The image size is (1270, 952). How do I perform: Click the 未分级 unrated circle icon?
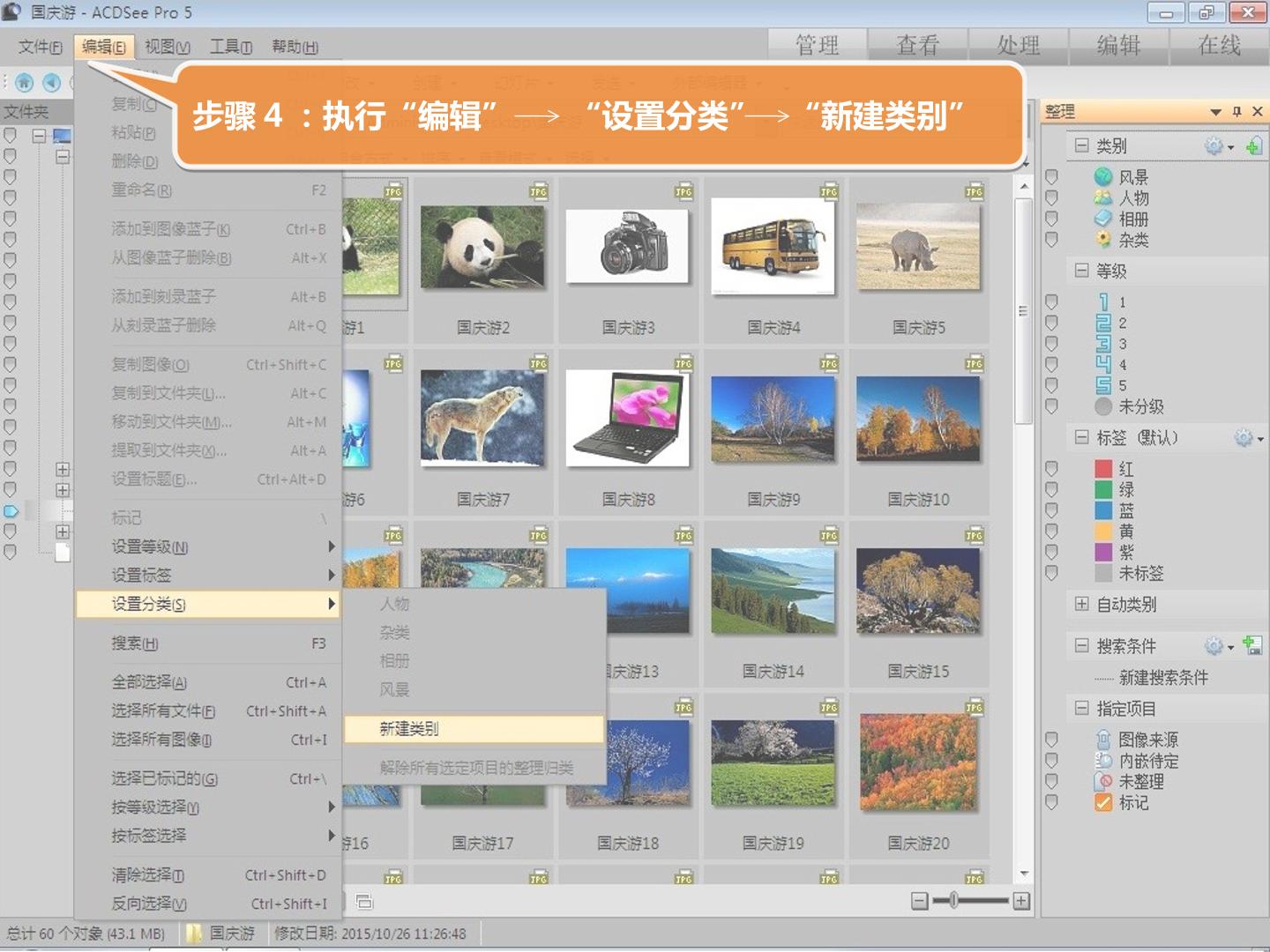(x=1103, y=406)
